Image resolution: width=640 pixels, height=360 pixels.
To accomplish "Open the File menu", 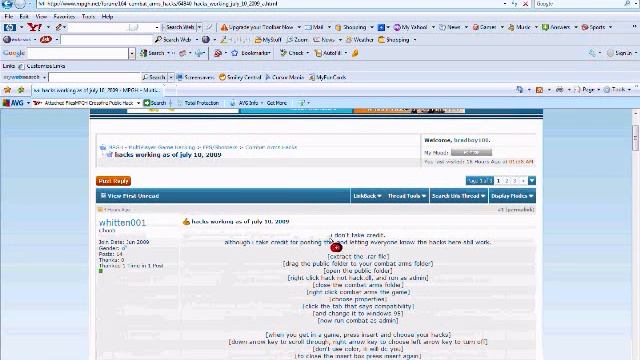I will coord(9,17).
